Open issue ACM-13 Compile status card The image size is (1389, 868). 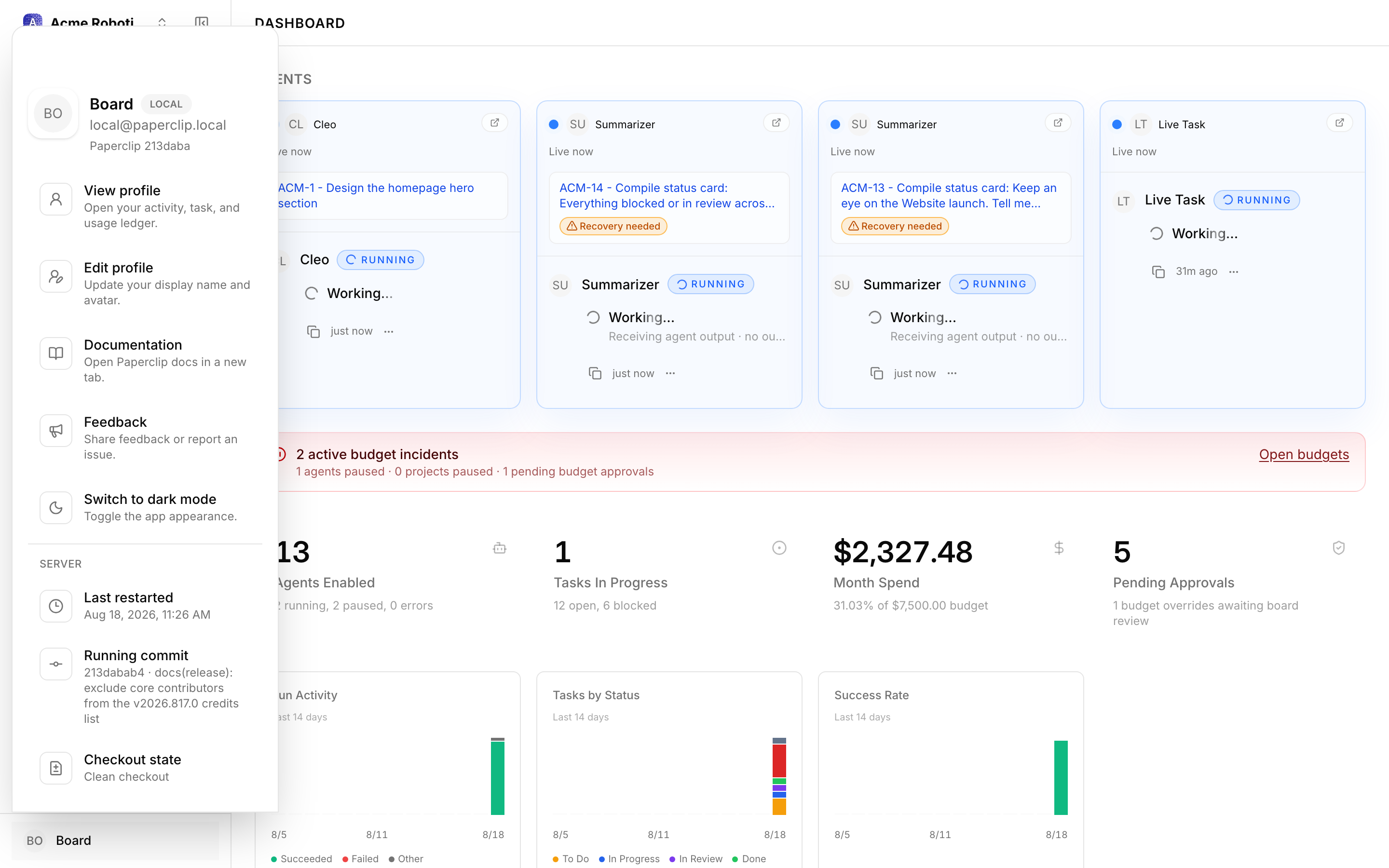click(x=949, y=196)
